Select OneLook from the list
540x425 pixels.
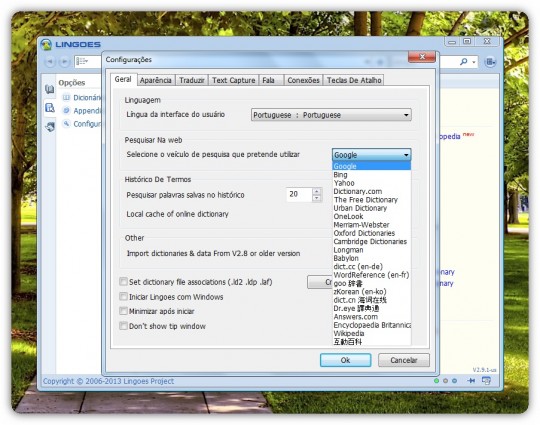tap(372, 216)
